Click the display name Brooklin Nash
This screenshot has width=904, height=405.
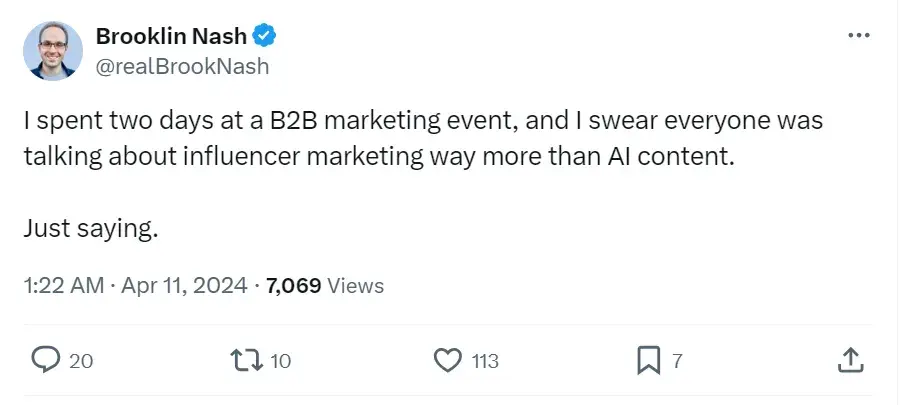170,37
